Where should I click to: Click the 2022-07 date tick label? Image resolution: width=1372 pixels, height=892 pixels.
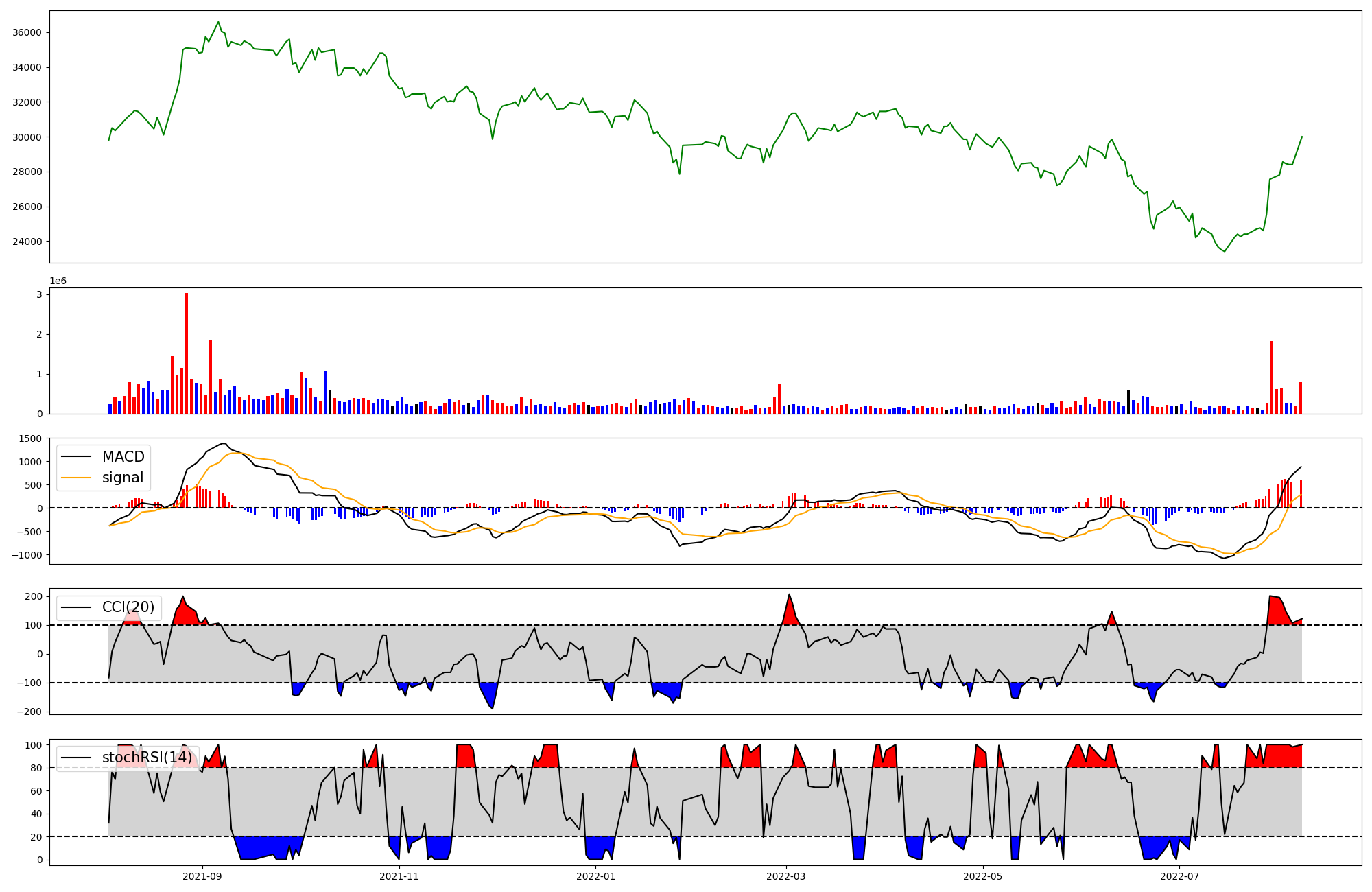[1179, 876]
